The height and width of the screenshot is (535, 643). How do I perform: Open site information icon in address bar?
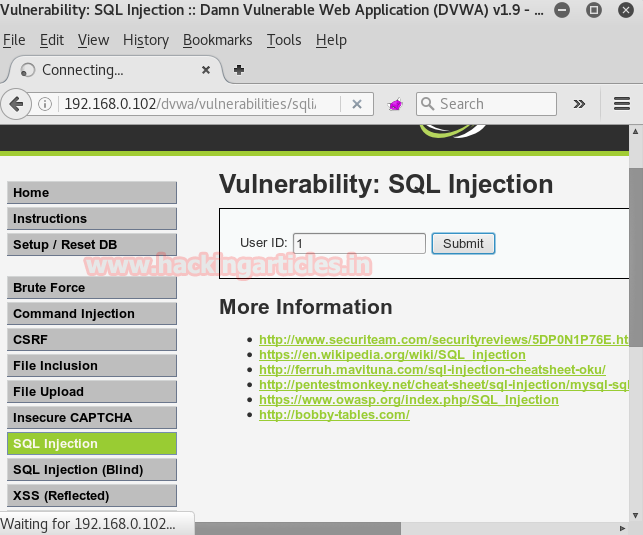(x=45, y=104)
